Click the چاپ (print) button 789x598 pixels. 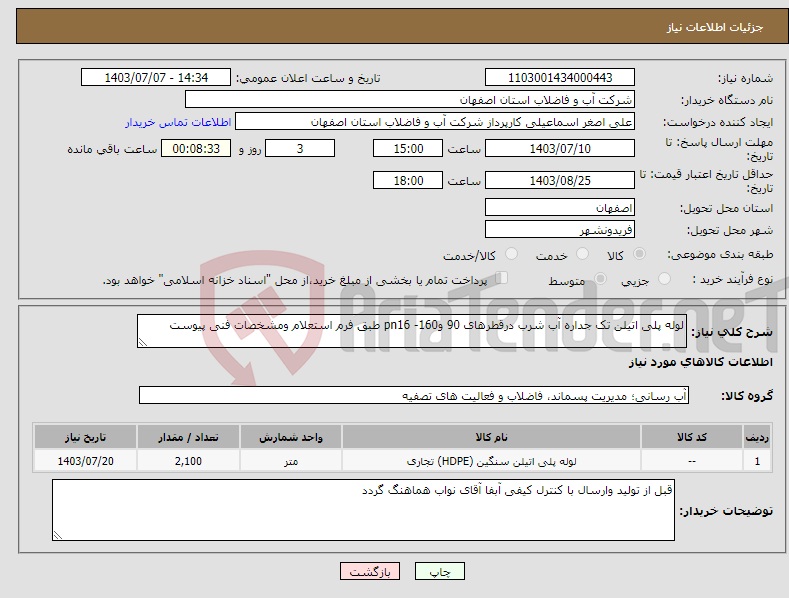tap(439, 571)
